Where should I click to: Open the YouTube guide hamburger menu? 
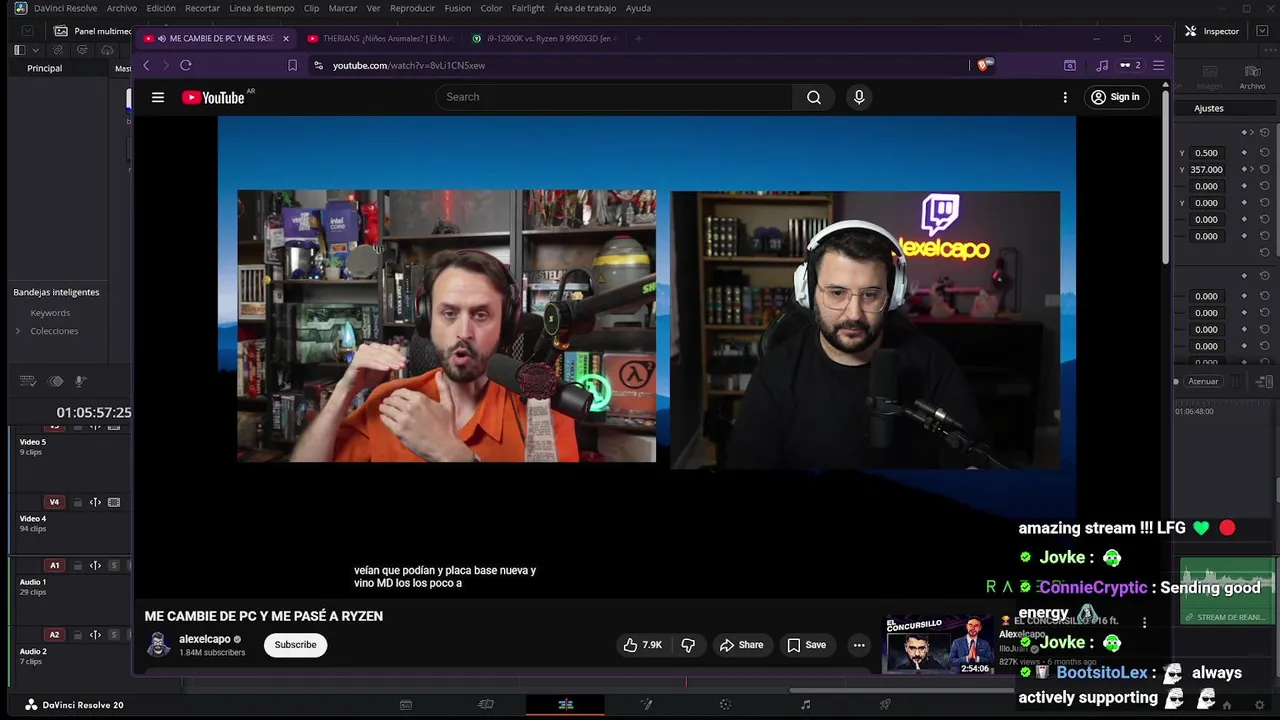158,97
